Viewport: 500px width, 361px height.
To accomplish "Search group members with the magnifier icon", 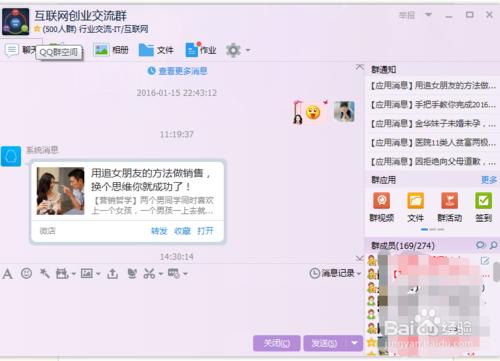I will click(493, 245).
